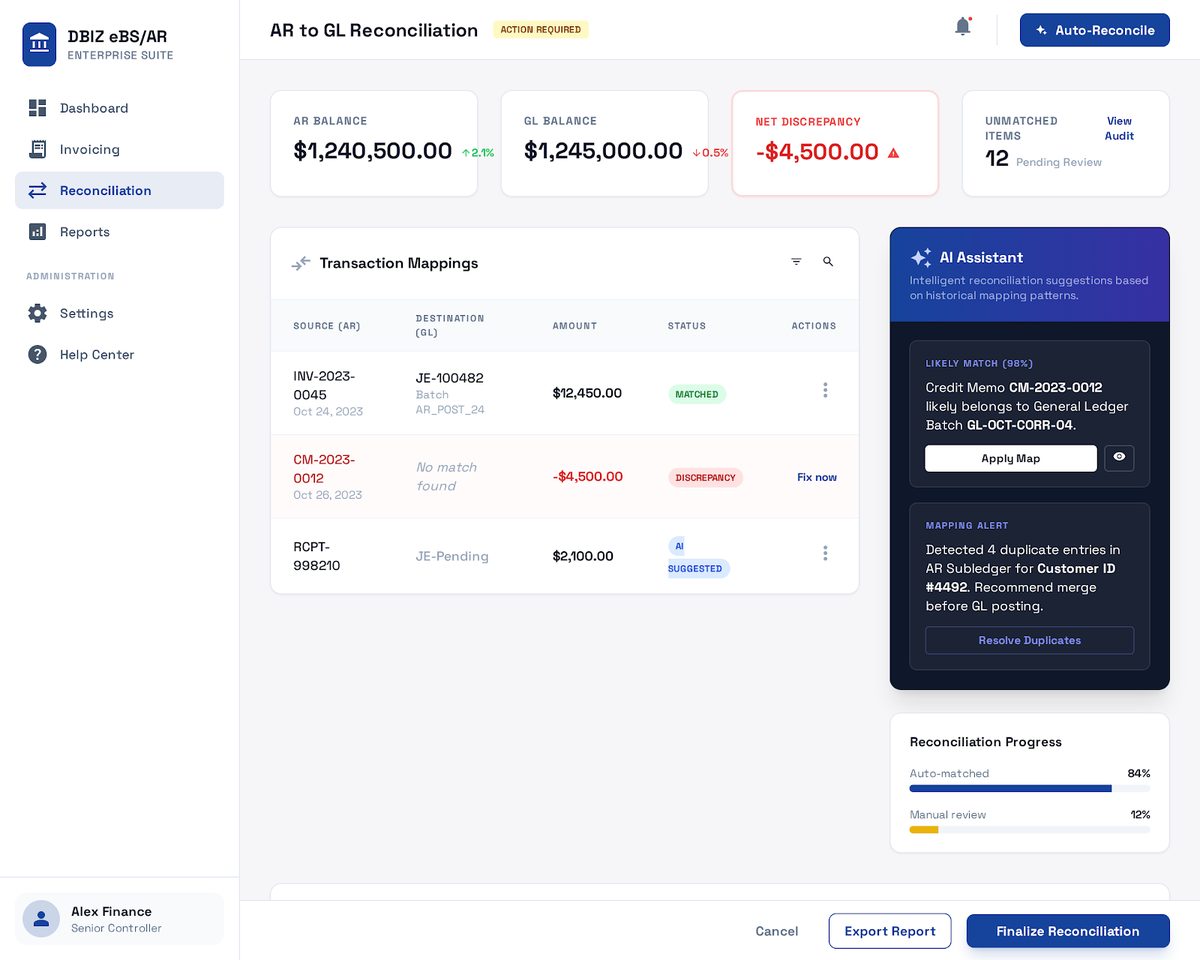
Task: Click the Help Center question mark icon
Action: click(x=37, y=354)
